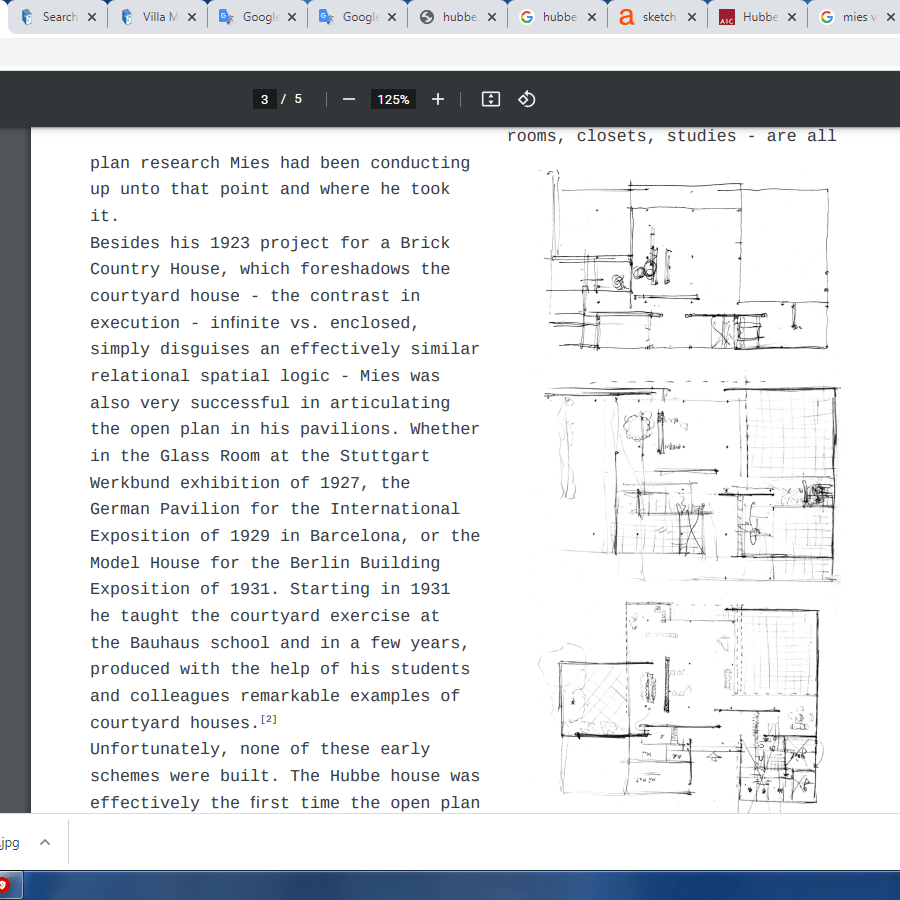Open the second Google Translate tab

coord(357,17)
